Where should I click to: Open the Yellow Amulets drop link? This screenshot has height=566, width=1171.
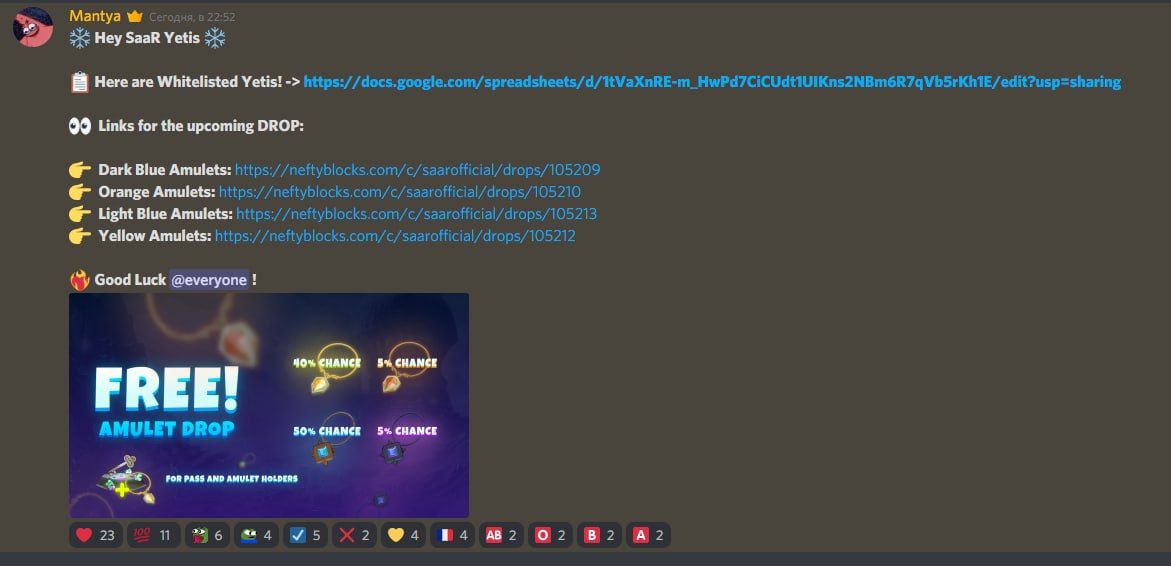[x=395, y=236]
